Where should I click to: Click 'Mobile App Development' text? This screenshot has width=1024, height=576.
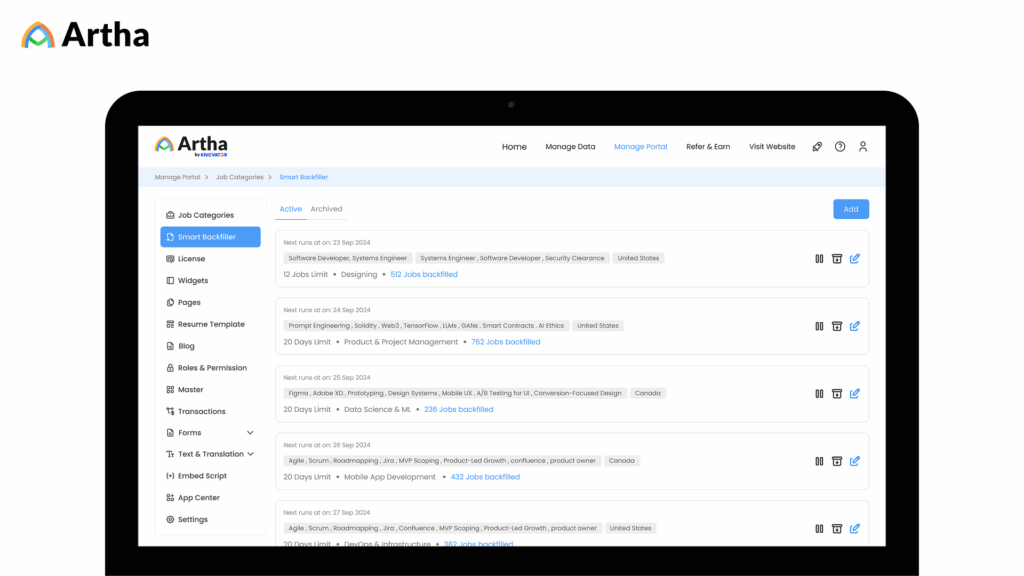[x=390, y=477]
